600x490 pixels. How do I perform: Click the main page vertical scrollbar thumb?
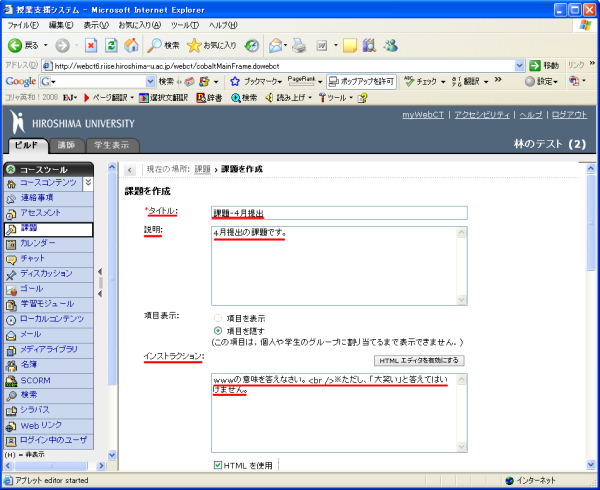point(591,222)
